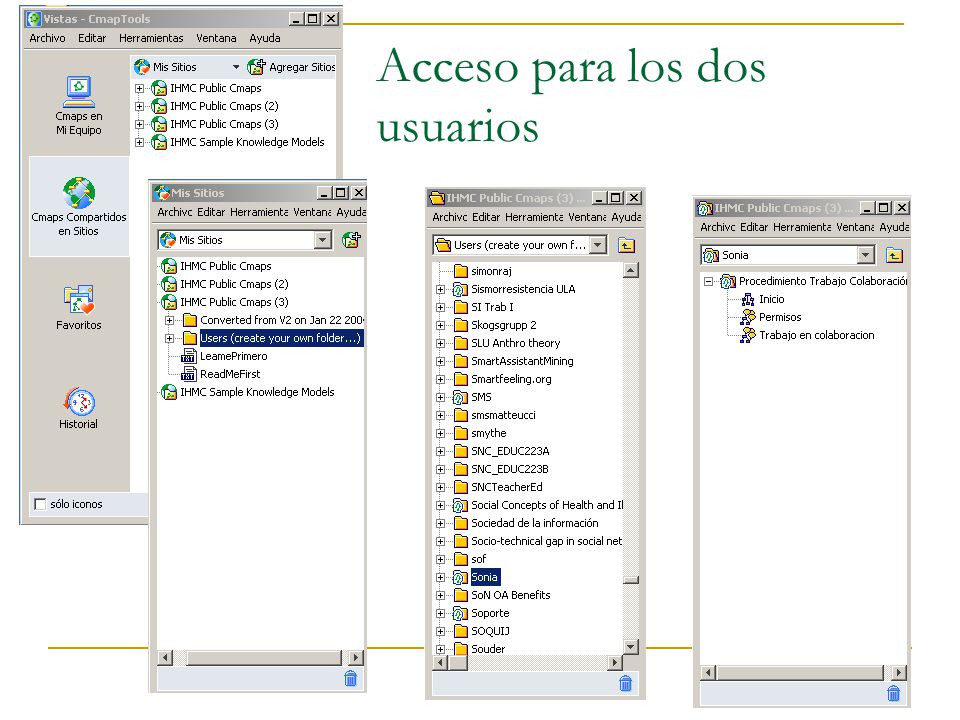Image resolution: width=960 pixels, height=720 pixels.
Task: Go up one folder in Users window
Action: pyautogui.click(x=626, y=246)
